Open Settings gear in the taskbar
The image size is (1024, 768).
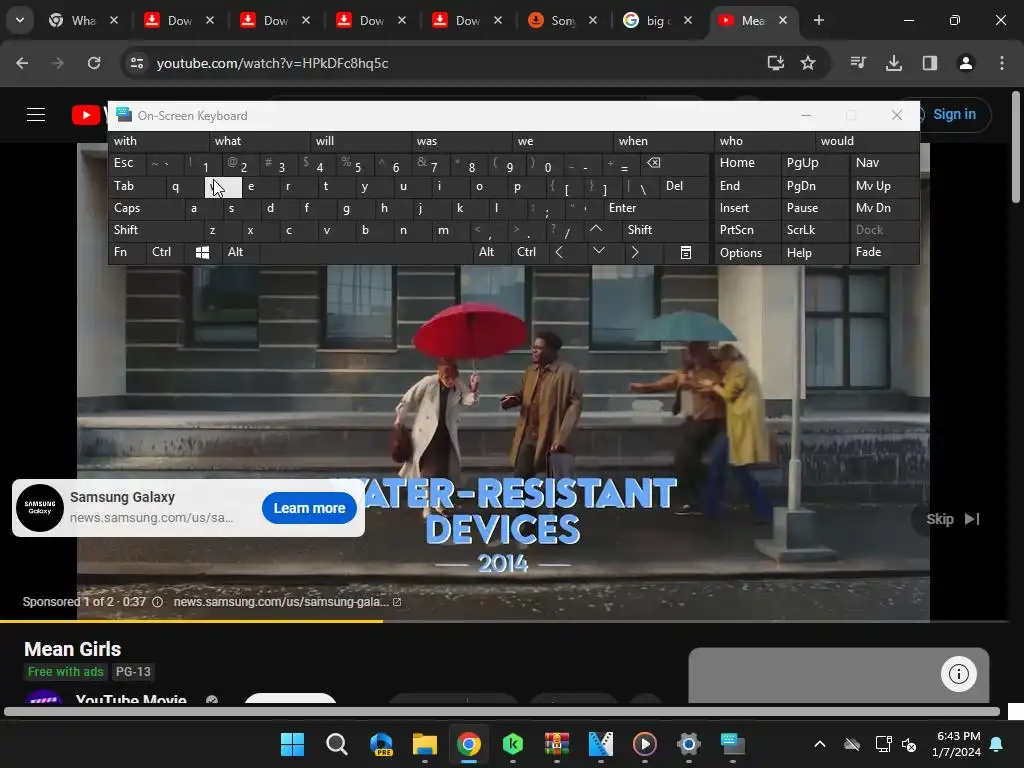(688, 744)
